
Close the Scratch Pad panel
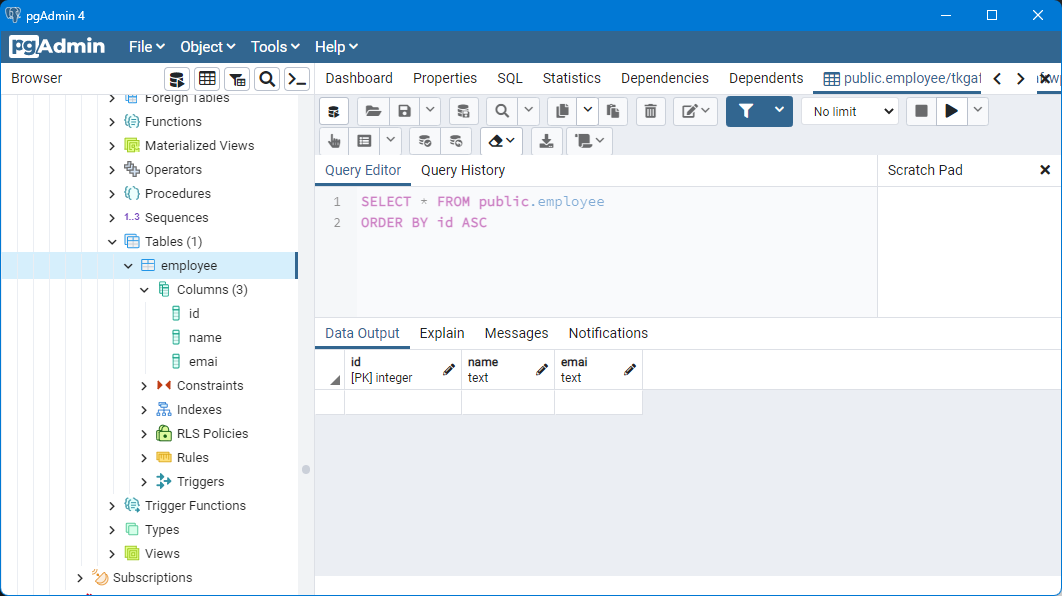point(1045,170)
